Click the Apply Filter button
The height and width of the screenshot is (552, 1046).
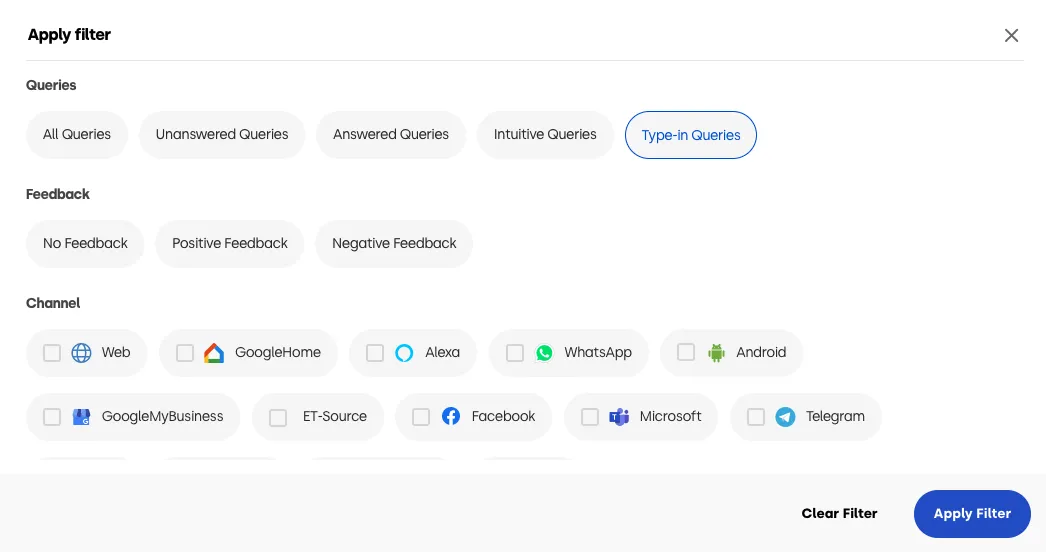(x=972, y=514)
